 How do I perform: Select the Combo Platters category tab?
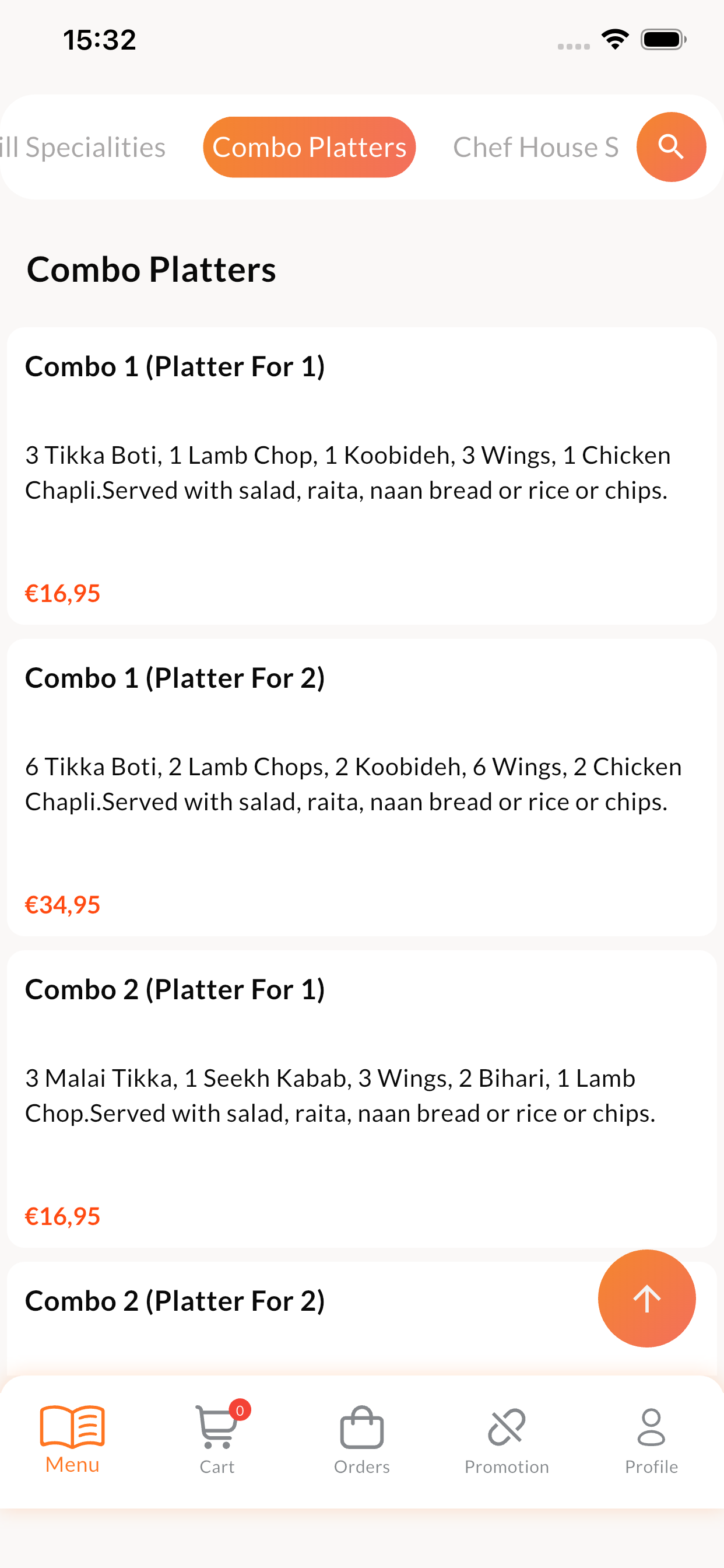tap(309, 146)
